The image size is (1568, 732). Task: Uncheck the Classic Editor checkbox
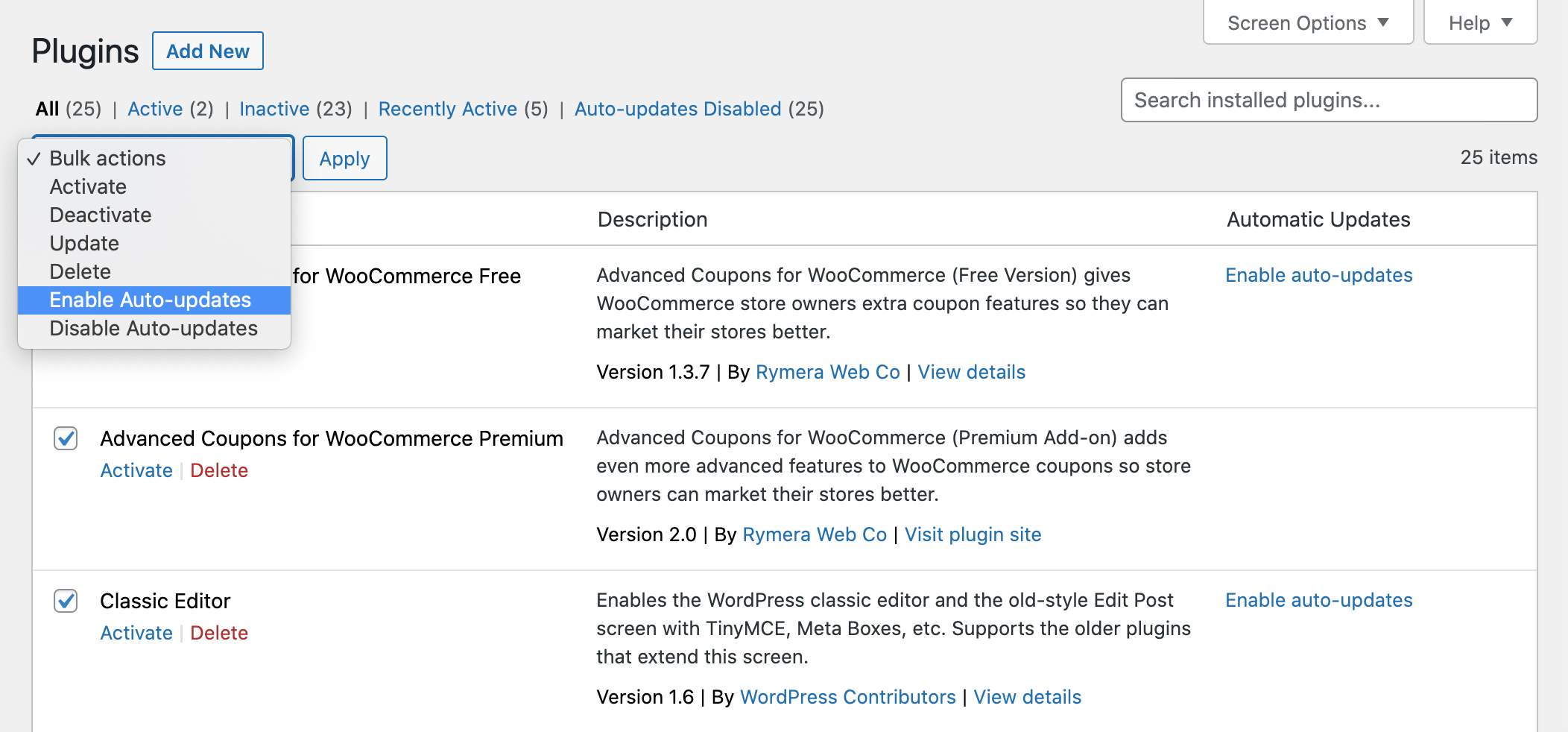[66, 601]
